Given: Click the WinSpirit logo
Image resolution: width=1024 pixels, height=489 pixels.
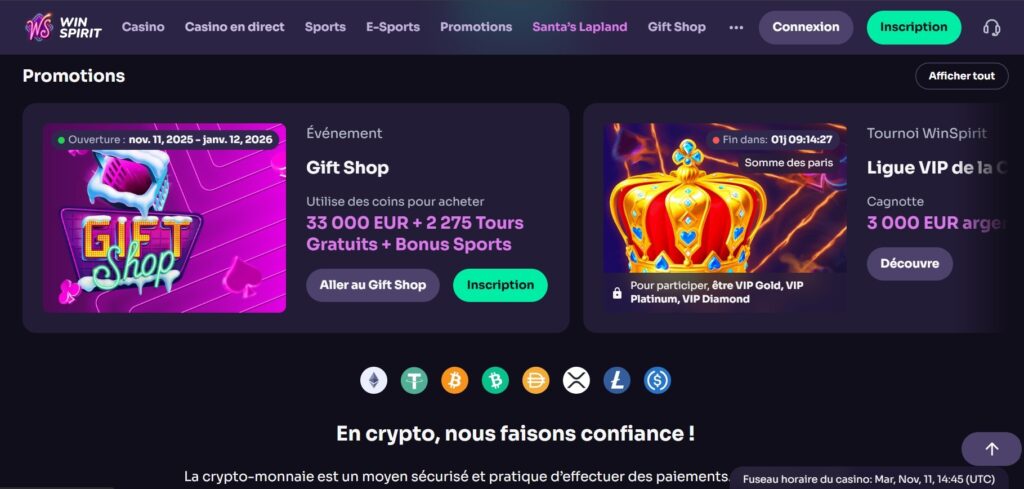Looking at the screenshot, I should 63,27.
